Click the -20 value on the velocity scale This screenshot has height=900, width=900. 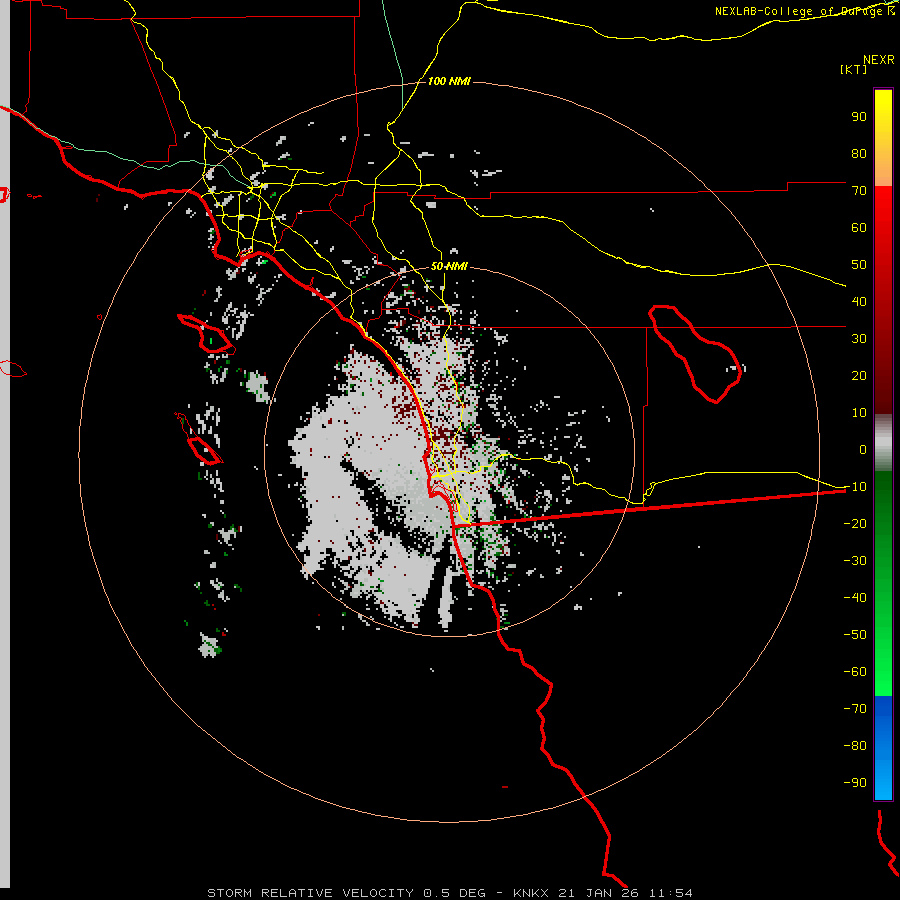[855, 523]
